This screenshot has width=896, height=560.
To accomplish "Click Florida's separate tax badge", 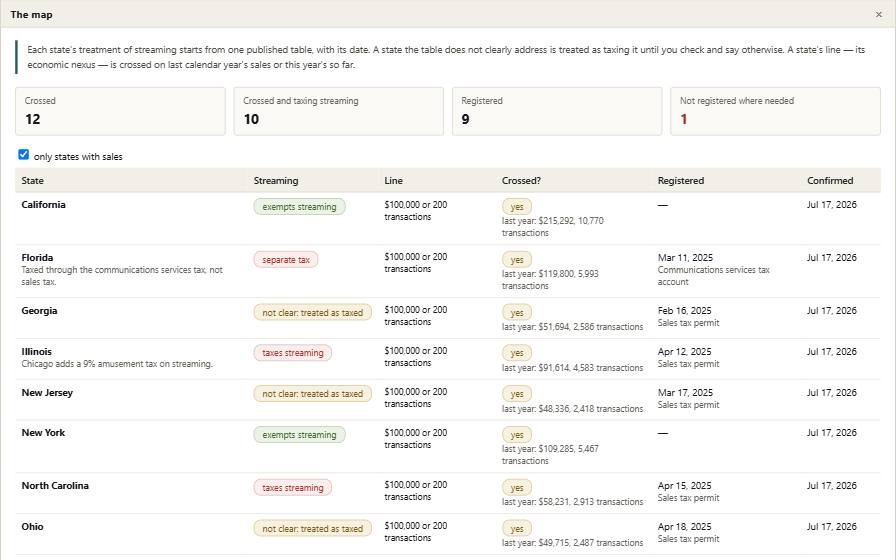I will (286, 259).
